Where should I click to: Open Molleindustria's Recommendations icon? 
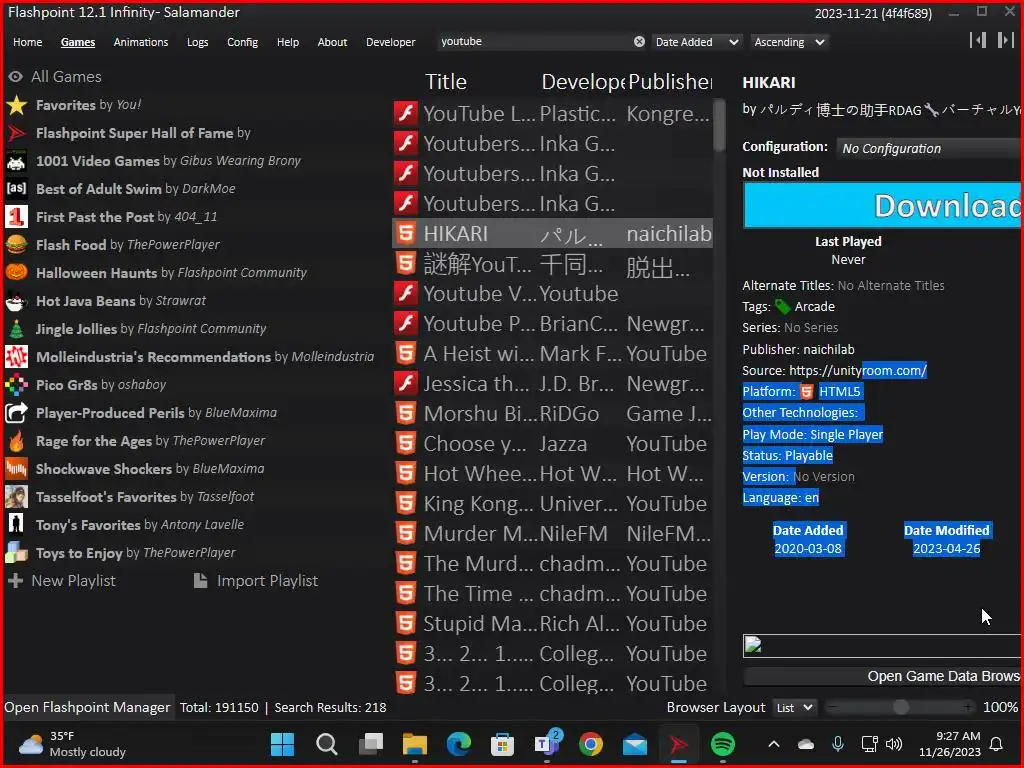(16, 357)
